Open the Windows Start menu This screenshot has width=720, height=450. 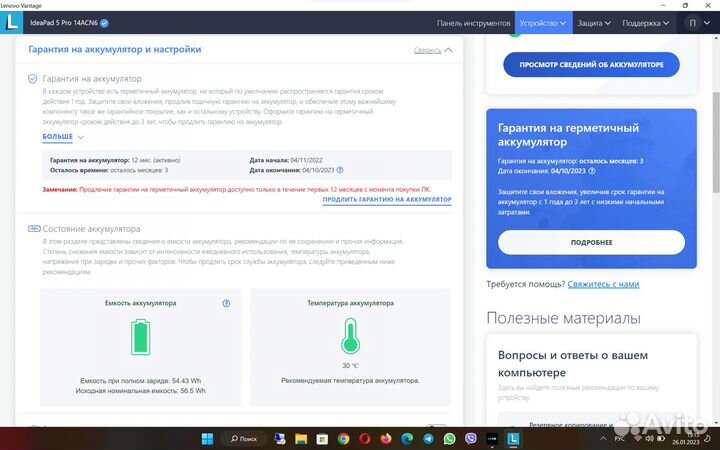tap(207, 439)
